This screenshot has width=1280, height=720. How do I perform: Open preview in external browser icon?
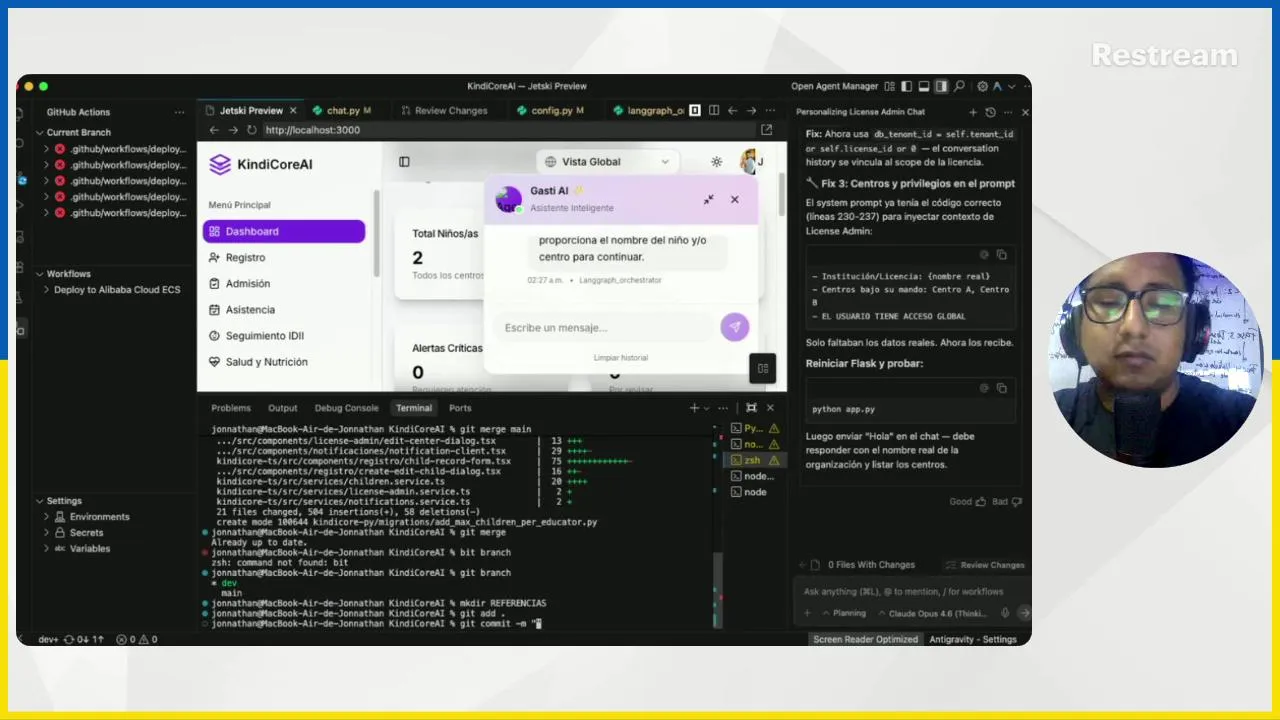tap(767, 130)
